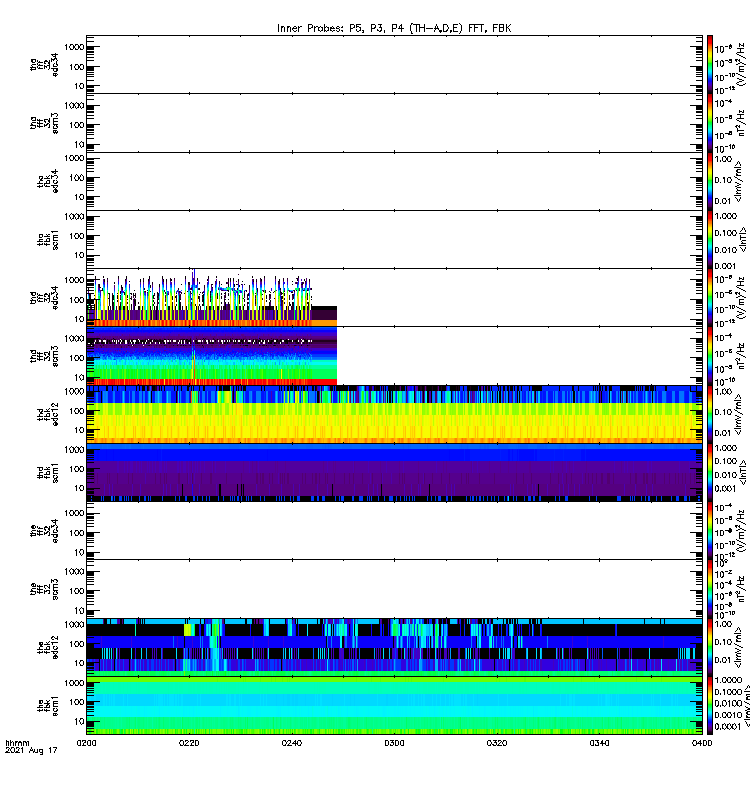Click the "the fbk edc12" panel label
Screen dimensions: 750x800
tap(48, 647)
